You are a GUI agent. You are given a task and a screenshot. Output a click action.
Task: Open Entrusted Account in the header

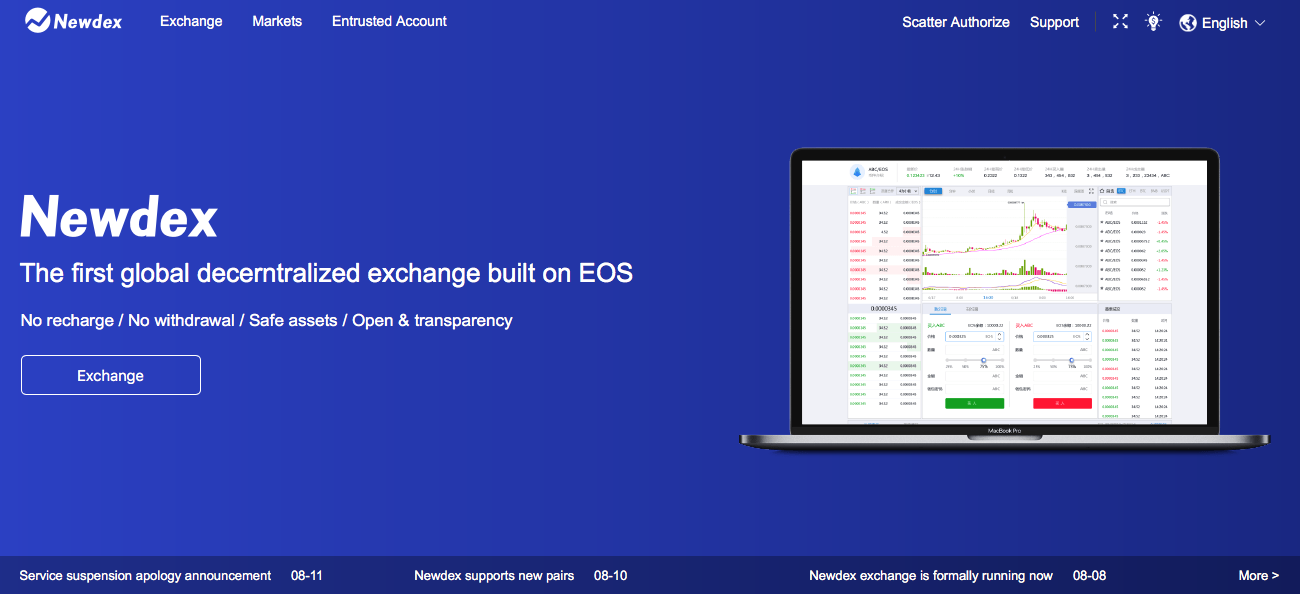(x=389, y=21)
